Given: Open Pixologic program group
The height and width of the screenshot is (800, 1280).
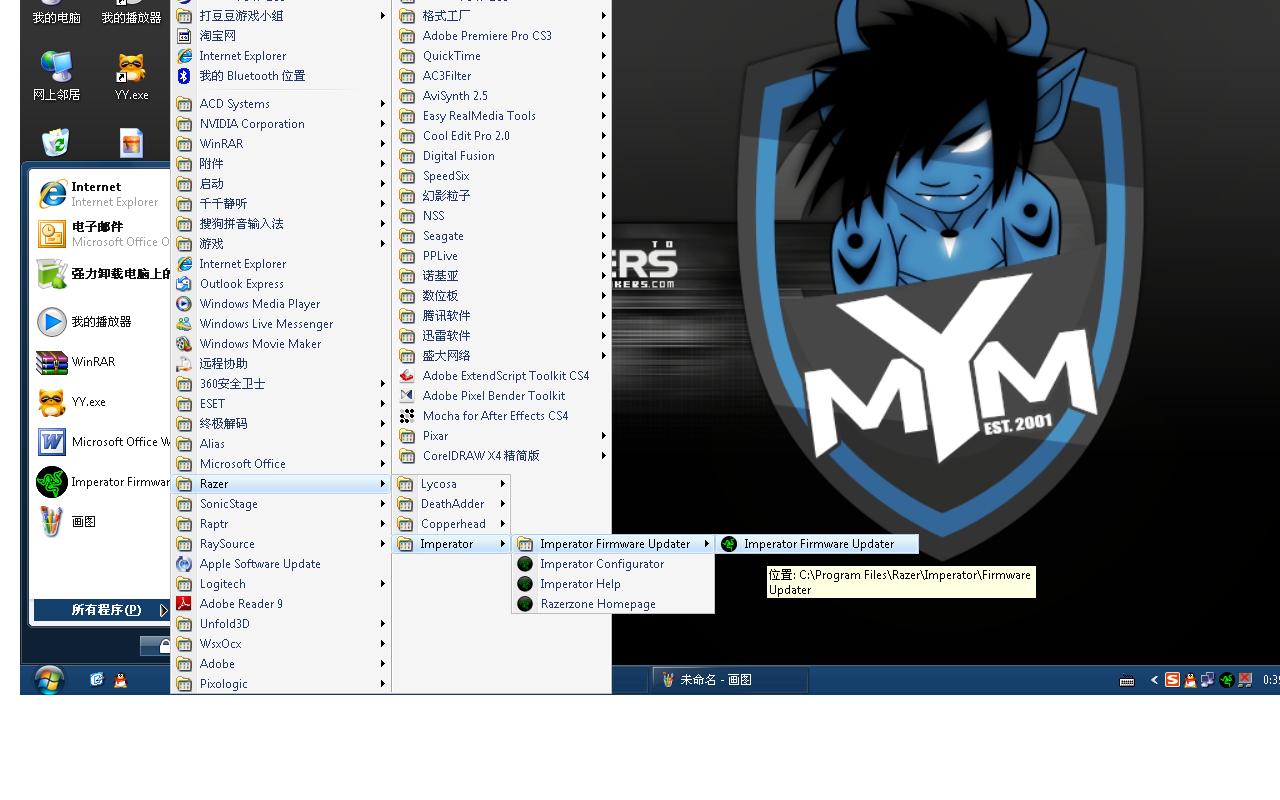Looking at the screenshot, I should (x=280, y=684).
